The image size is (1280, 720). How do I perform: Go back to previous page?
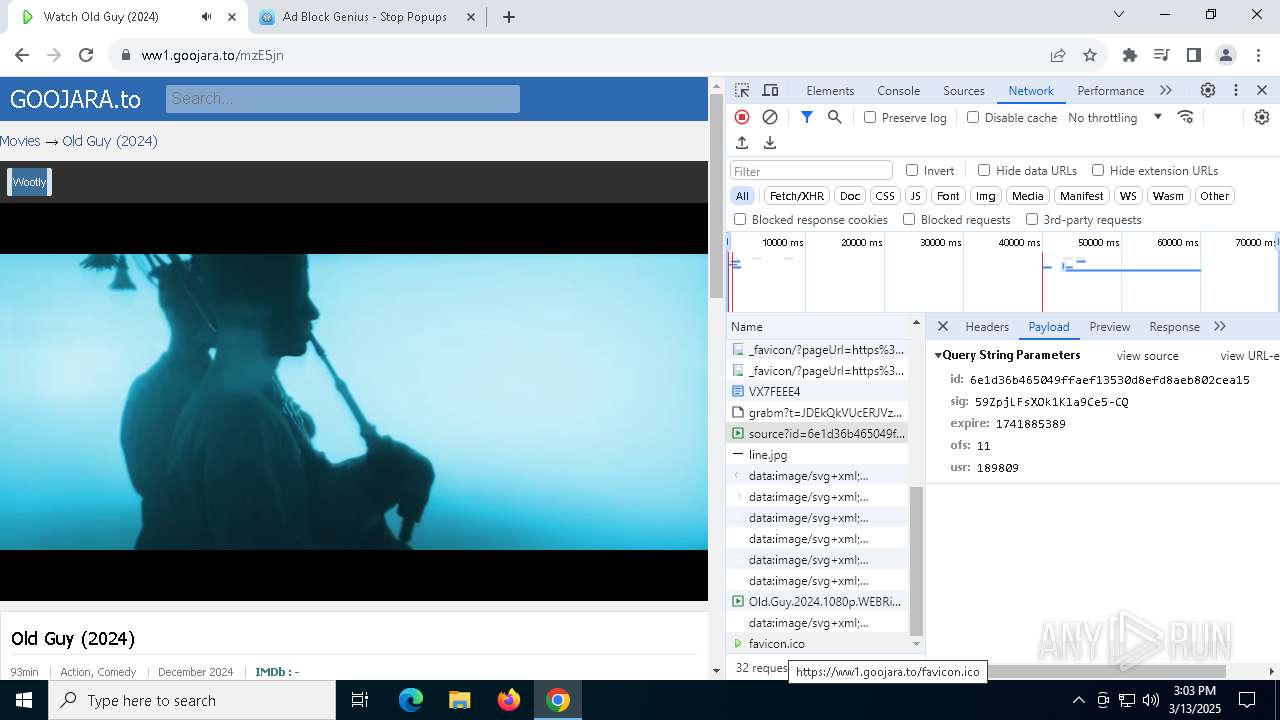(22, 55)
